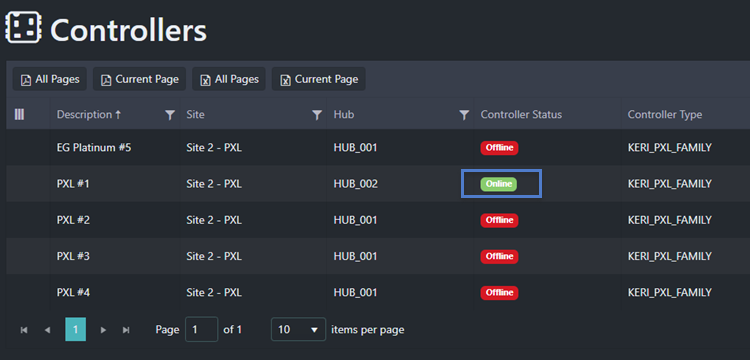750x360 pixels.
Task: Click the page number input field
Action: pyautogui.click(x=201, y=329)
